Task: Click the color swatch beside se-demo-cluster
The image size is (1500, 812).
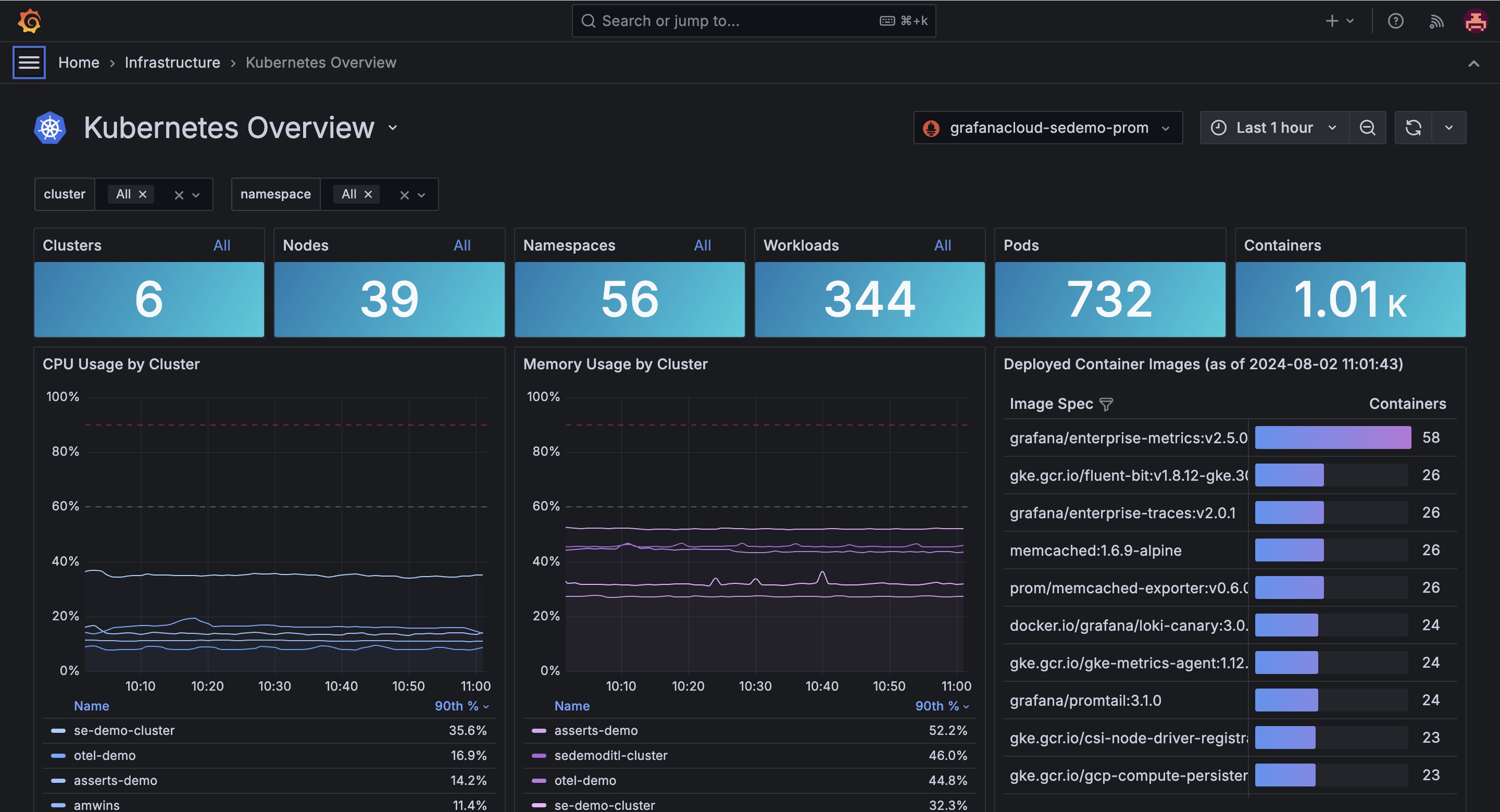Action: click(x=58, y=730)
